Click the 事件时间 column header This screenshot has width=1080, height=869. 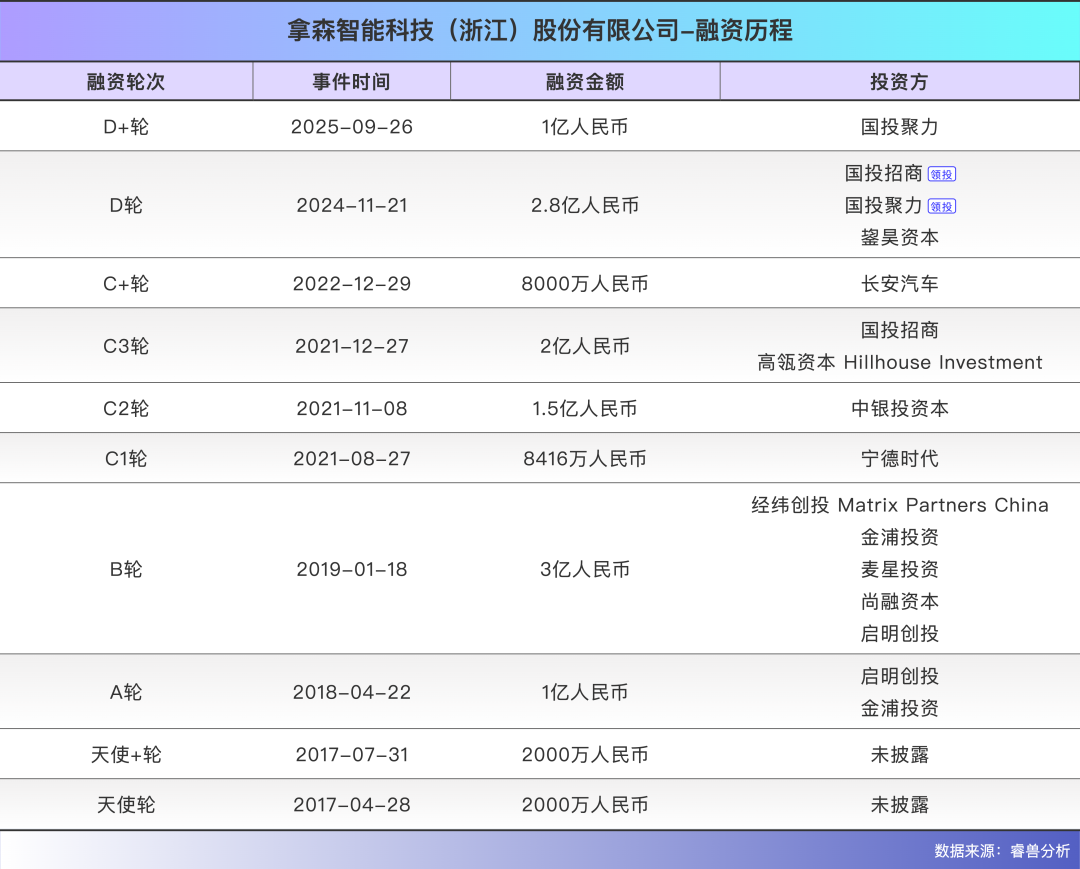351,81
